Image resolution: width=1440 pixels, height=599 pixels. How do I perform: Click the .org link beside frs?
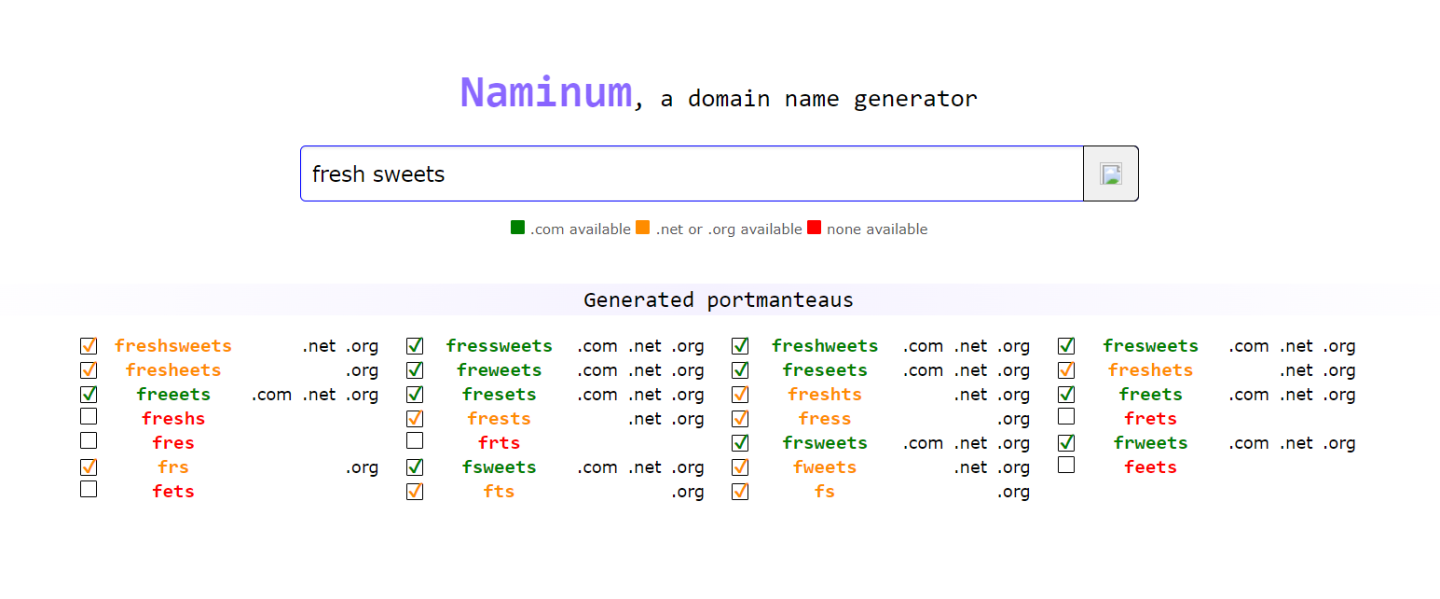click(364, 467)
